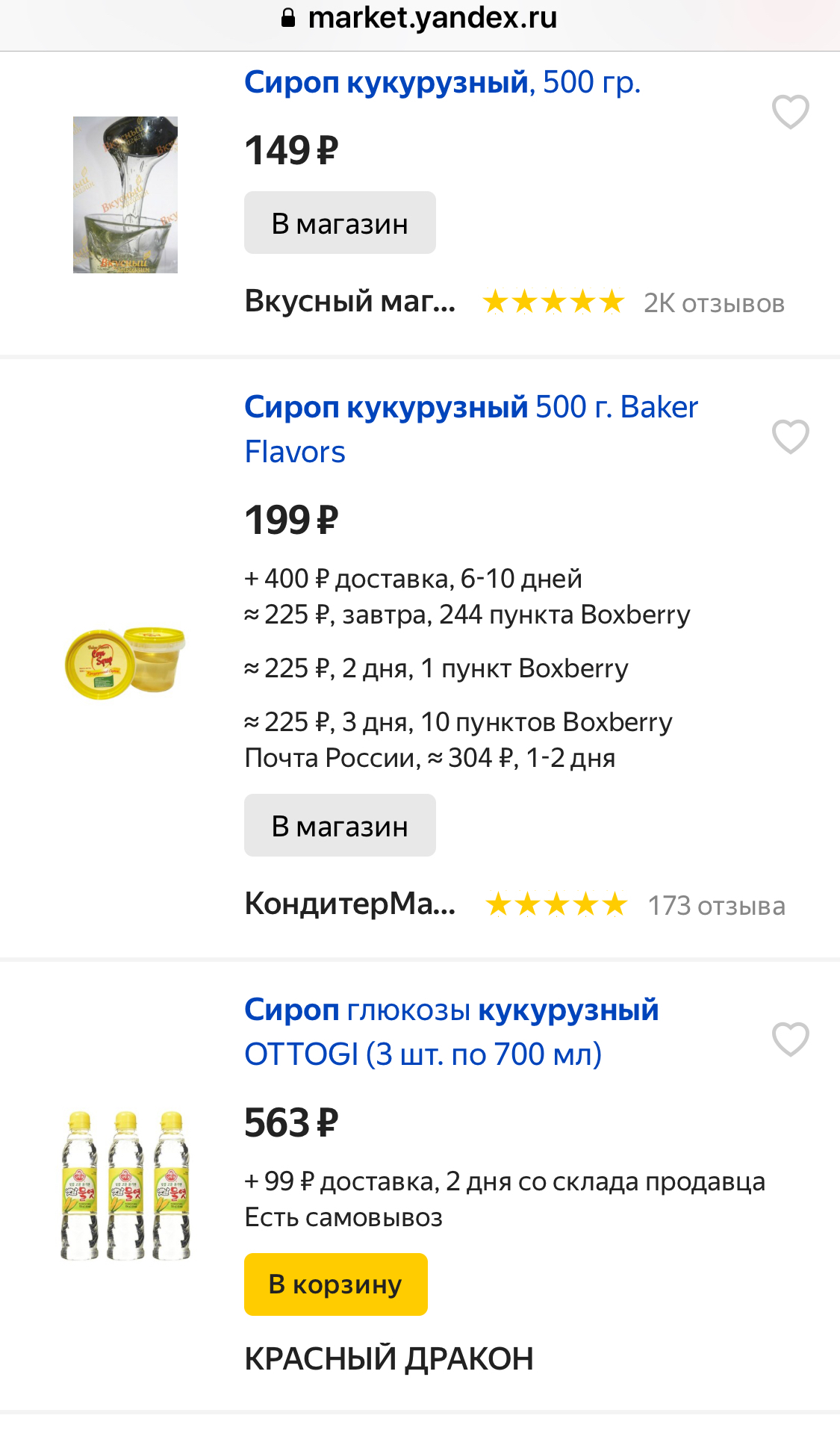Open the '2К отзывов' reviews
Screen dimensions: 840x1448
tap(714, 303)
